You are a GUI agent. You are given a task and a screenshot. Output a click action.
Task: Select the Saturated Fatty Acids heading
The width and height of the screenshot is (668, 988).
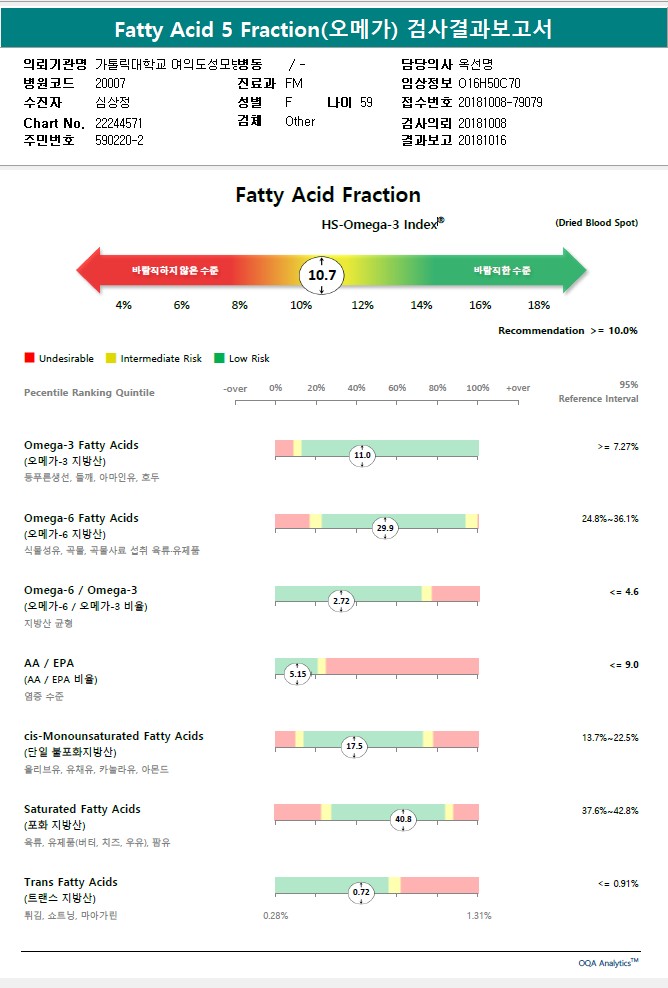[x=82, y=809]
